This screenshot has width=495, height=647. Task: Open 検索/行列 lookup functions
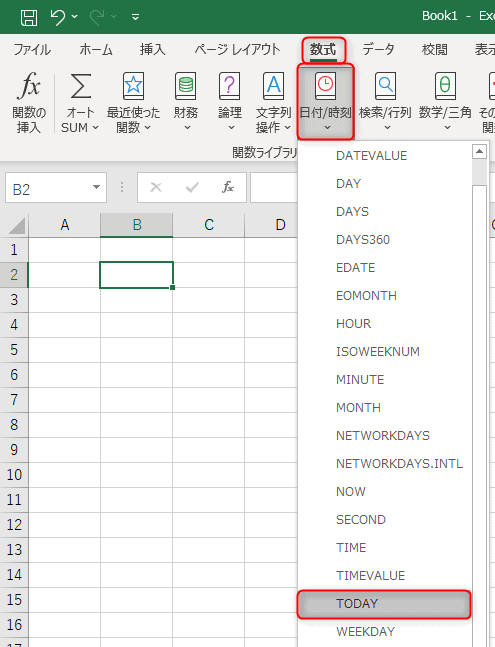pos(385,102)
